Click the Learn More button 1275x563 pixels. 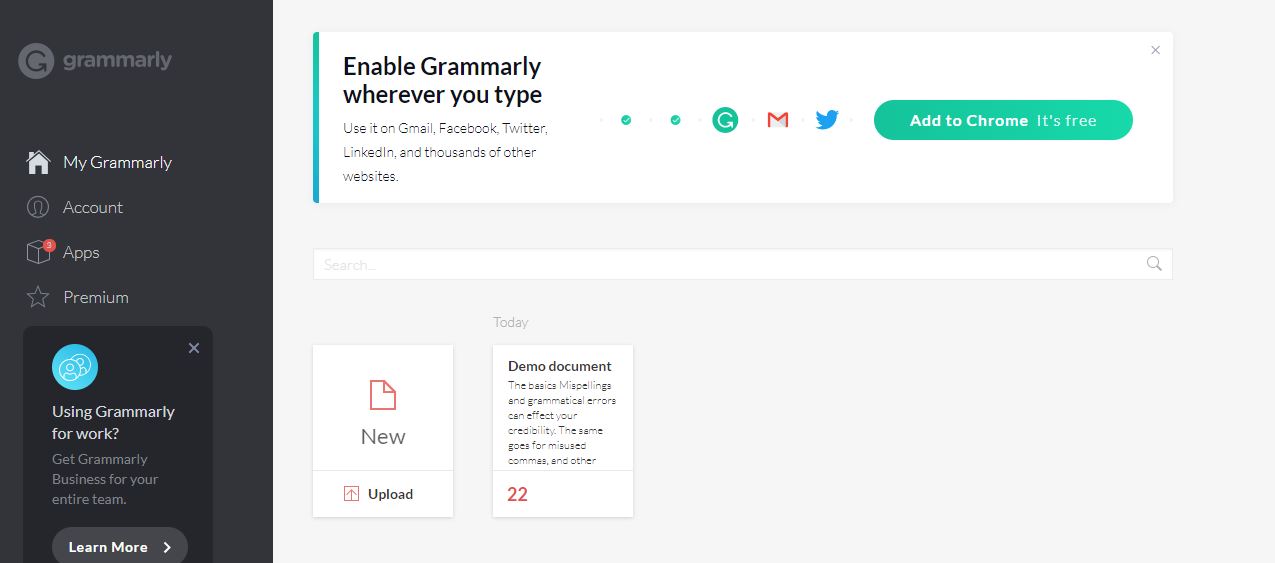point(120,547)
